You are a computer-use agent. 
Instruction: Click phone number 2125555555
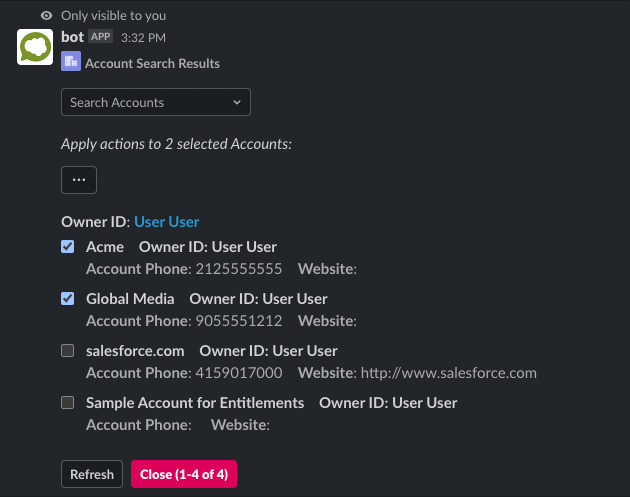coord(239,269)
